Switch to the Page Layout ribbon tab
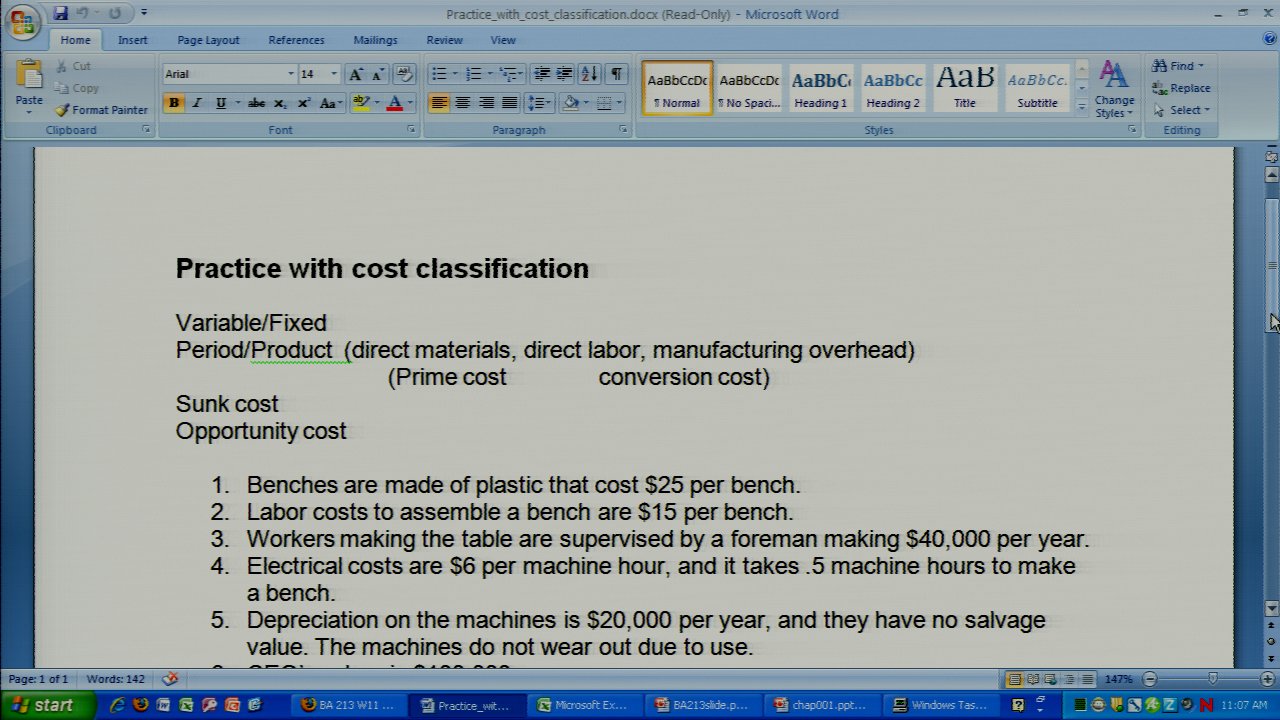The width and height of the screenshot is (1280, 720). (x=208, y=40)
